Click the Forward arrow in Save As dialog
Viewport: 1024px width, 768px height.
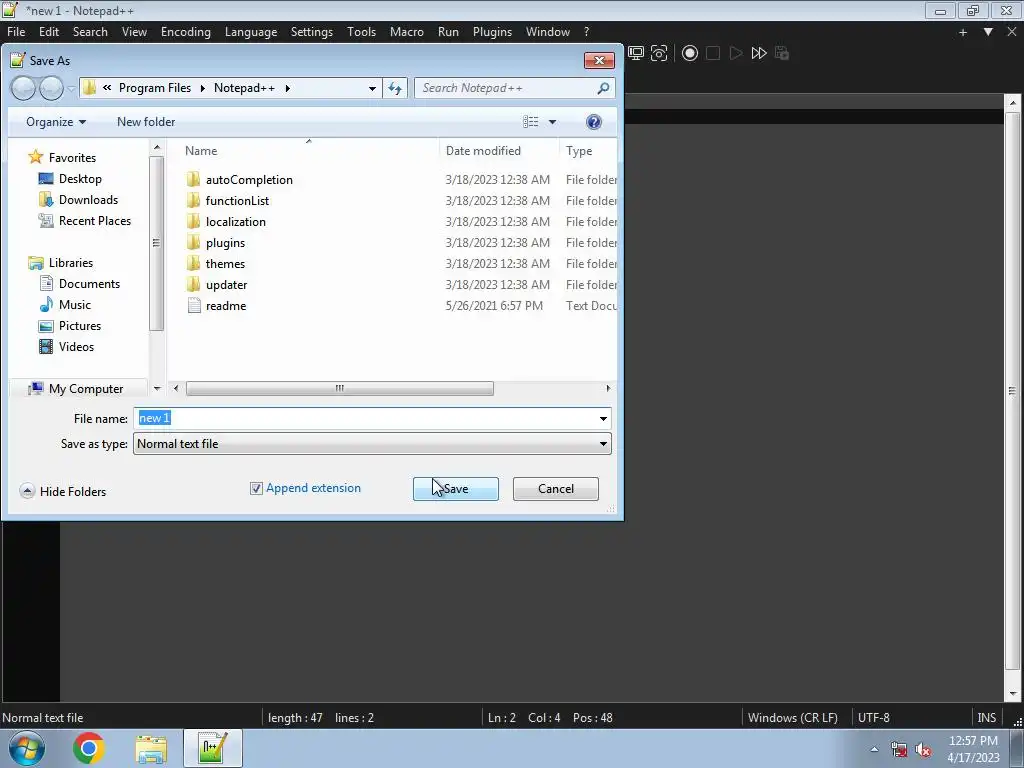51,88
